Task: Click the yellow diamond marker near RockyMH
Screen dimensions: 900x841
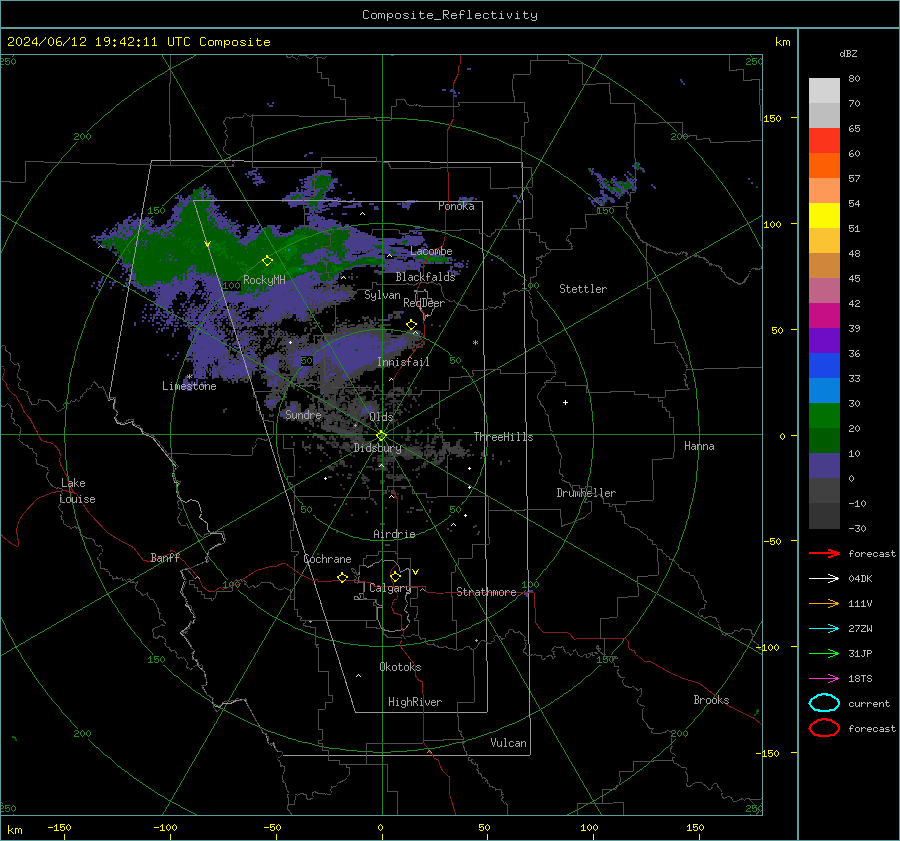Action: coord(267,261)
